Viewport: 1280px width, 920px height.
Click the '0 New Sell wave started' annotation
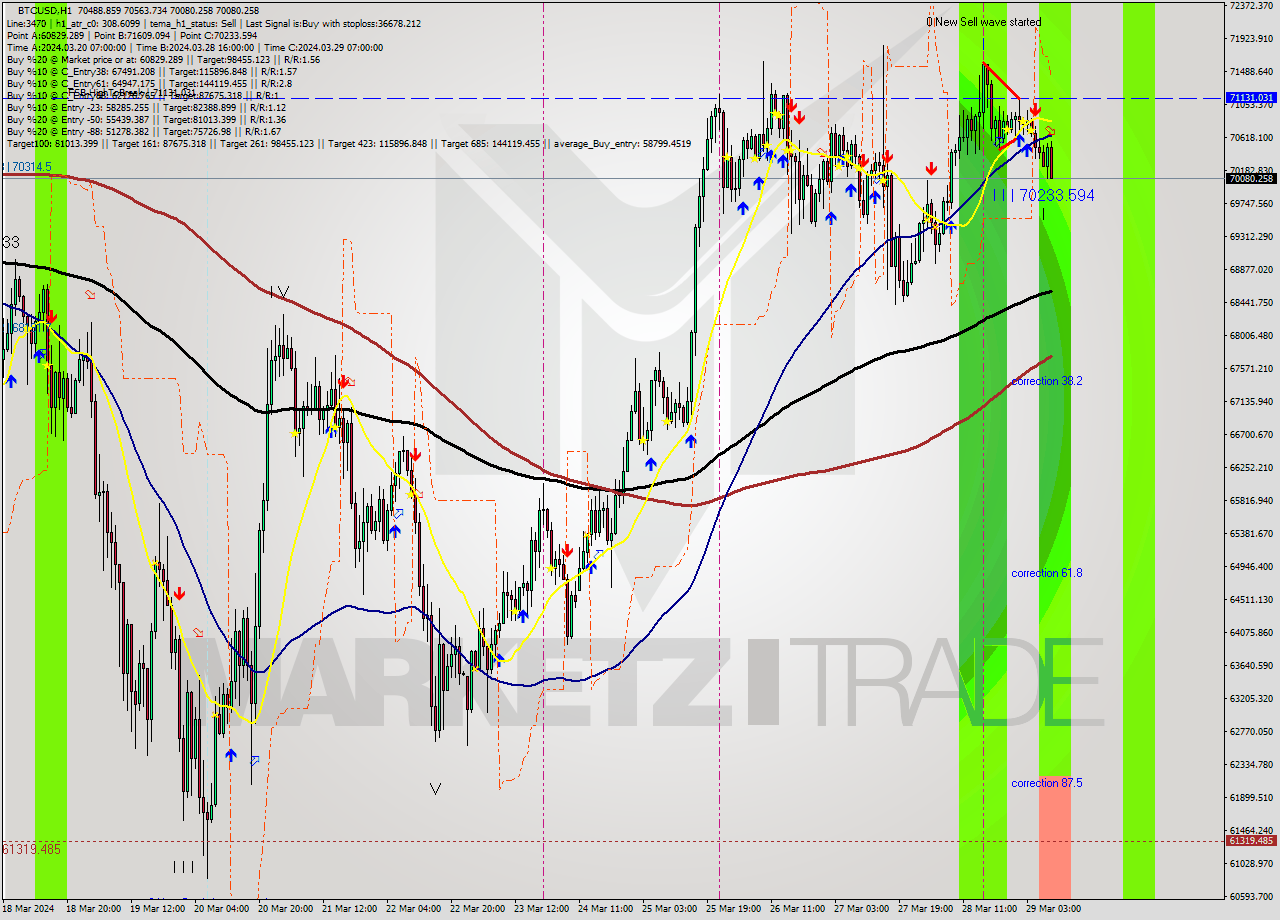click(x=983, y=22)
